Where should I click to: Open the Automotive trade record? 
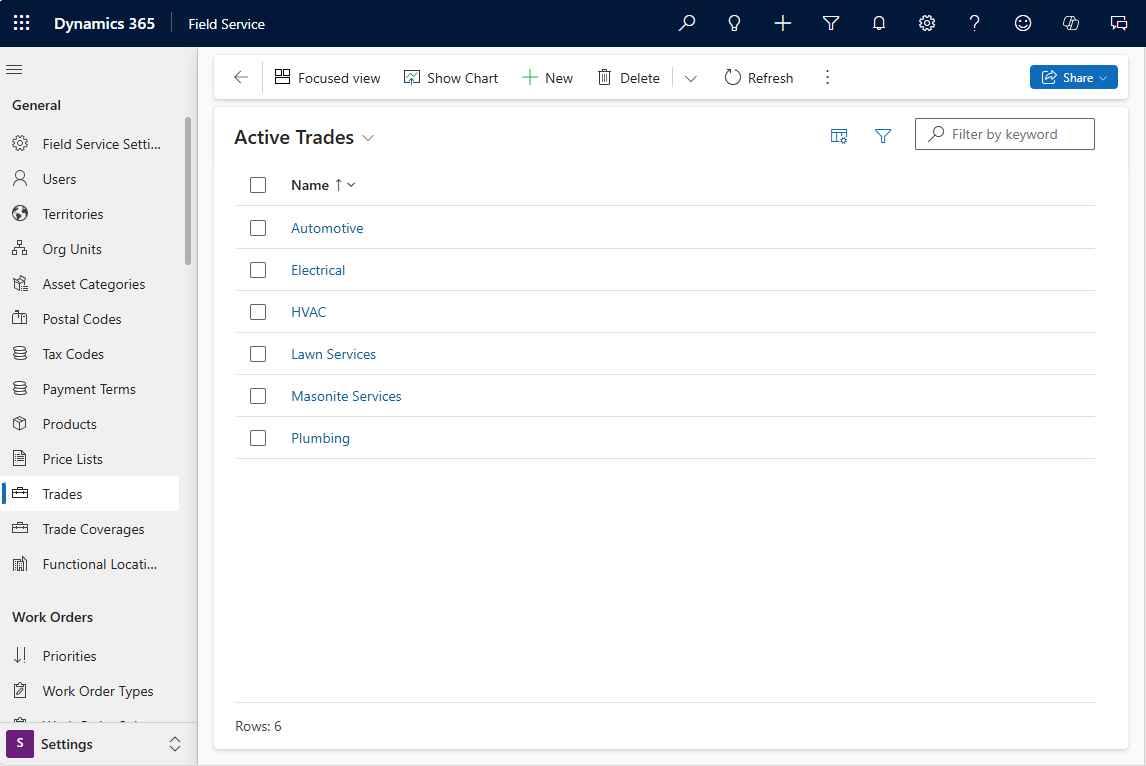[x=327, y=228]
